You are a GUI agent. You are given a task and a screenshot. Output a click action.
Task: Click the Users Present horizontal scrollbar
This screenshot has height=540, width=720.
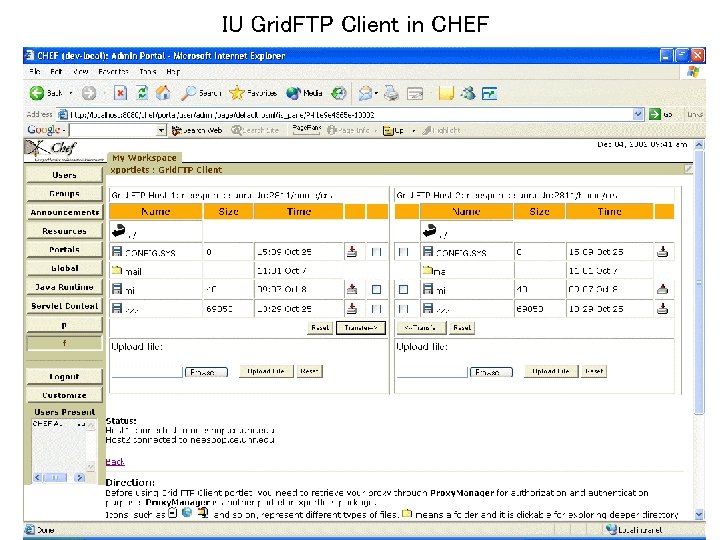[x=59, y=478]
